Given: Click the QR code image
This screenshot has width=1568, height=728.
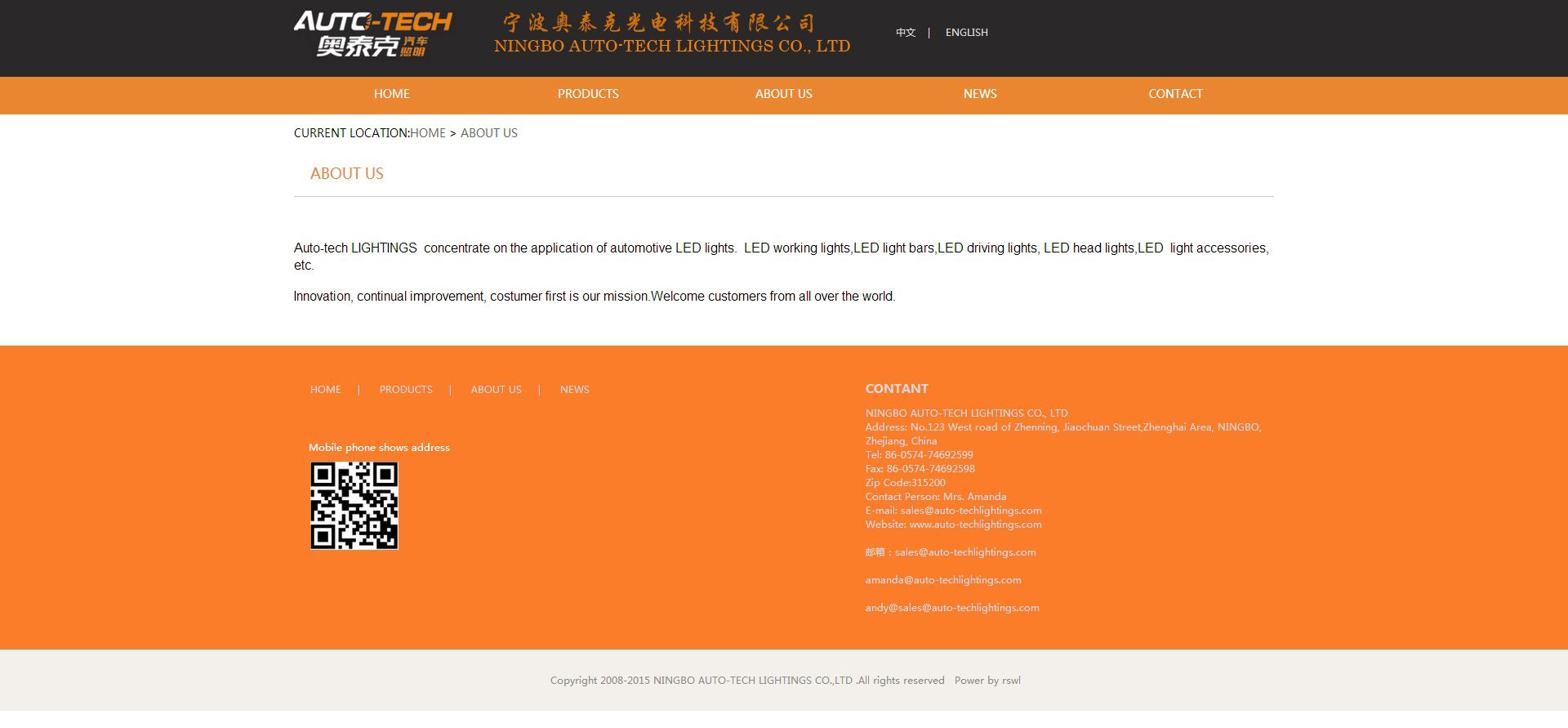Looking at the screenshot, I should pos(354,506).
